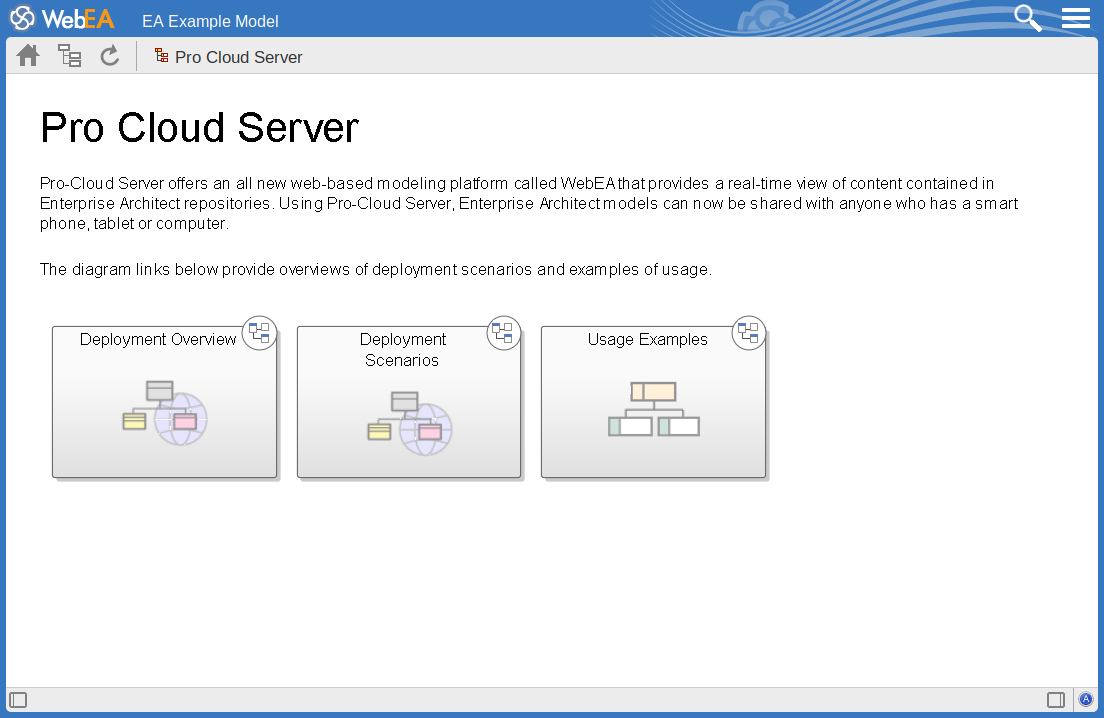Toggle the left panel from the status bar
Image resolution: width=1104 pixels, height=718 pixels.
pos(17,699)
